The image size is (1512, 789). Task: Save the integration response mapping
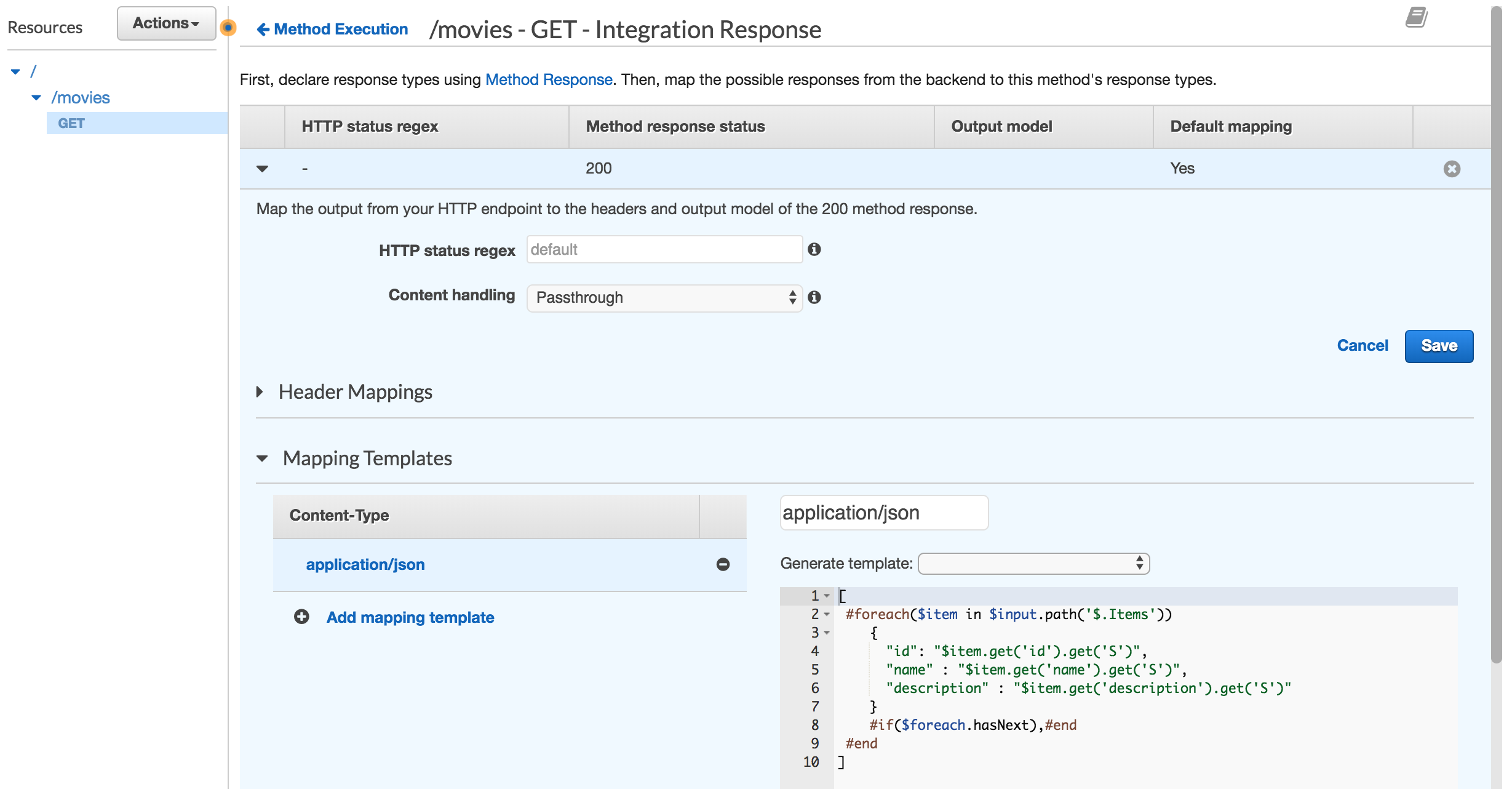pyautogui.click(x=1438, y=345)
